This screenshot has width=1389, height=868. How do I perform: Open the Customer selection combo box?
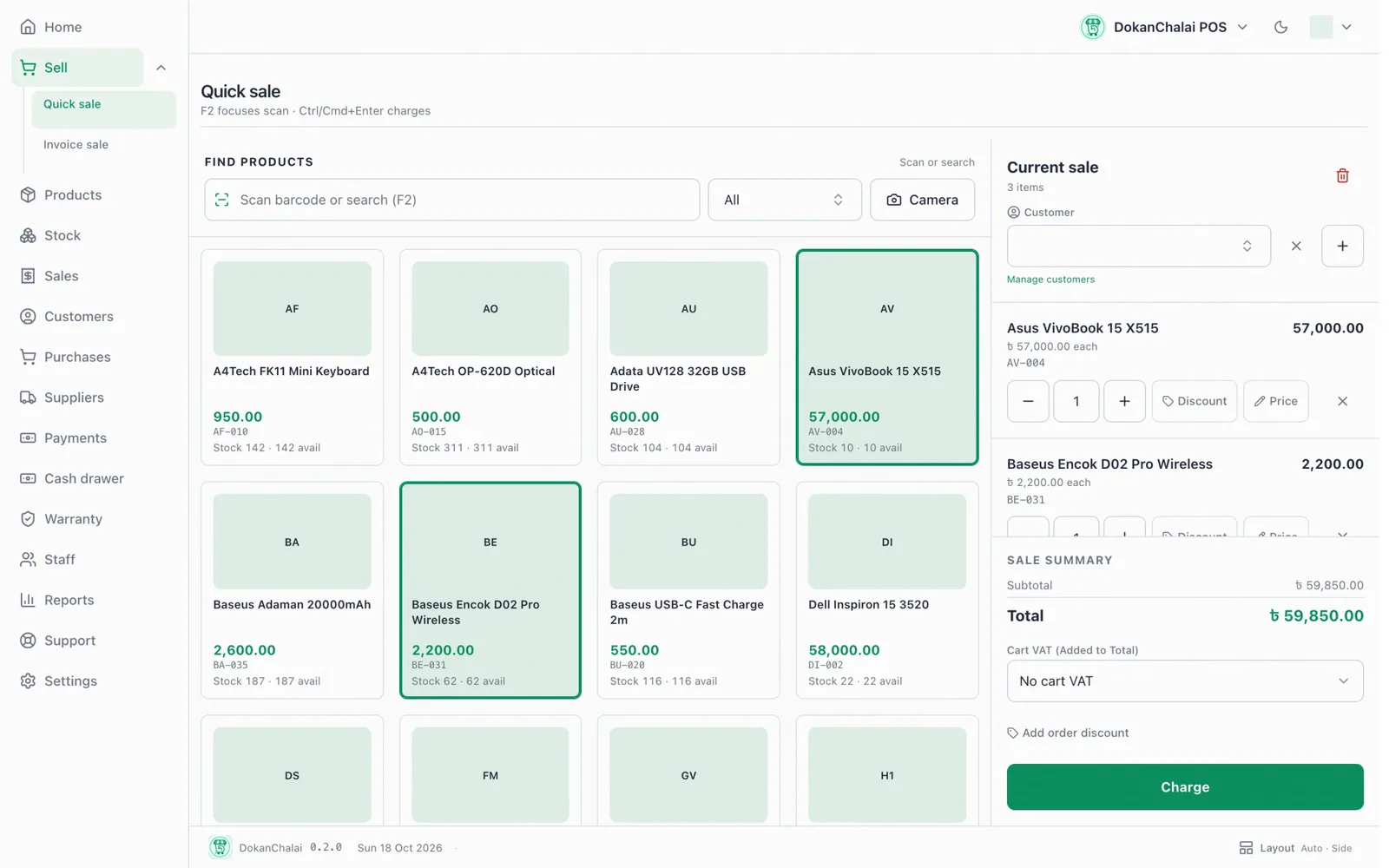[x=1139, y=246]
